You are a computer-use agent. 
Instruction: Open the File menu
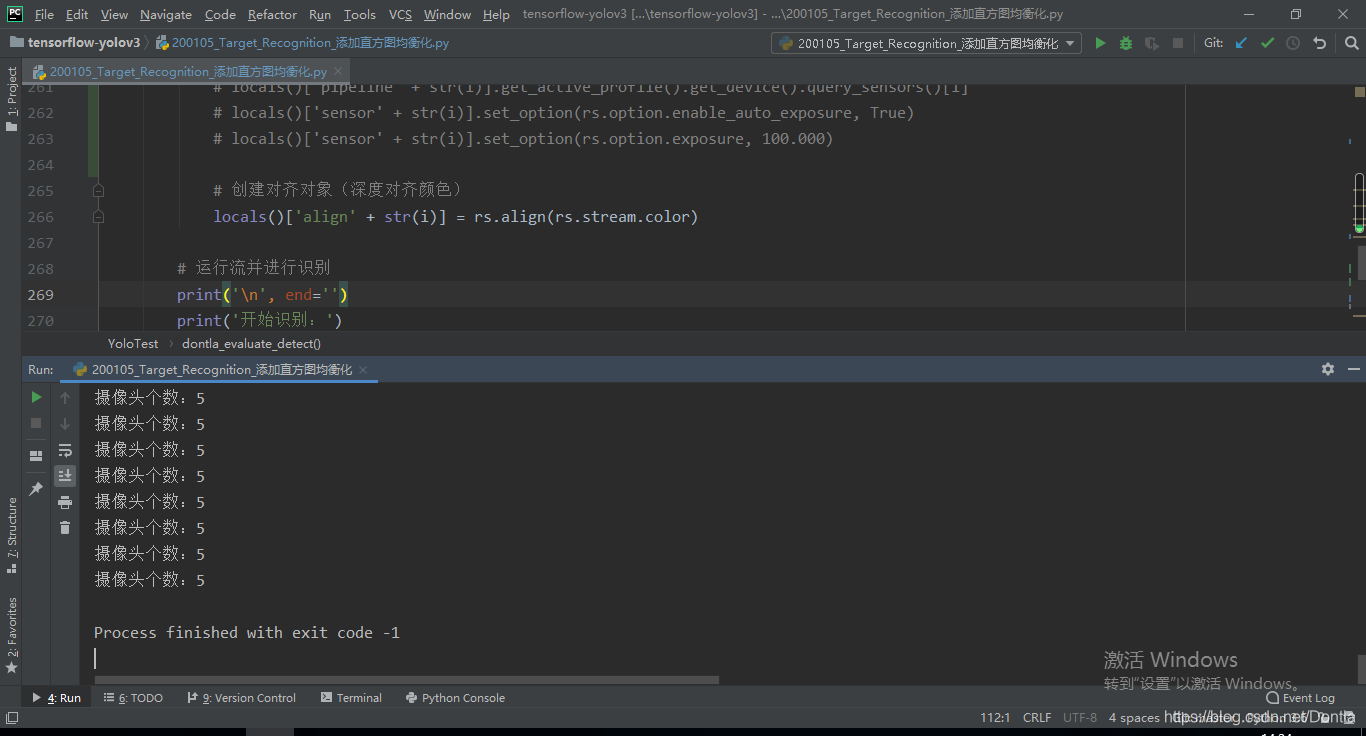click(x=44, y=14)
